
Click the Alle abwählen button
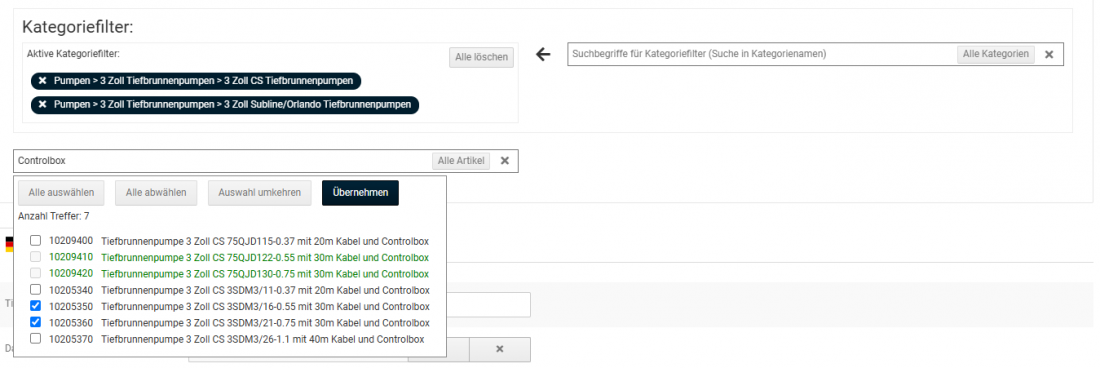click(x=156, y=193)
